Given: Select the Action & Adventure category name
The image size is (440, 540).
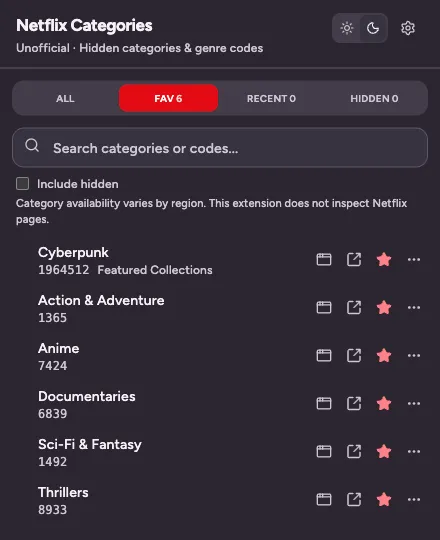Looking at the screenshot, I should tap(101, 300).
